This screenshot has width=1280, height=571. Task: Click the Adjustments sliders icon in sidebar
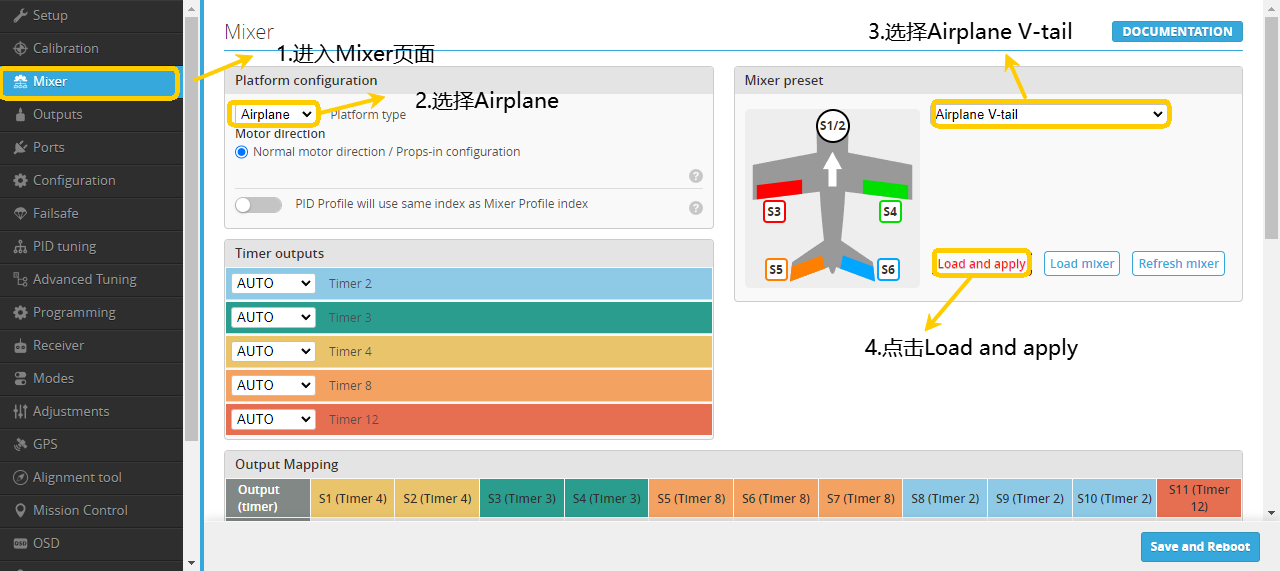(20, 411)
